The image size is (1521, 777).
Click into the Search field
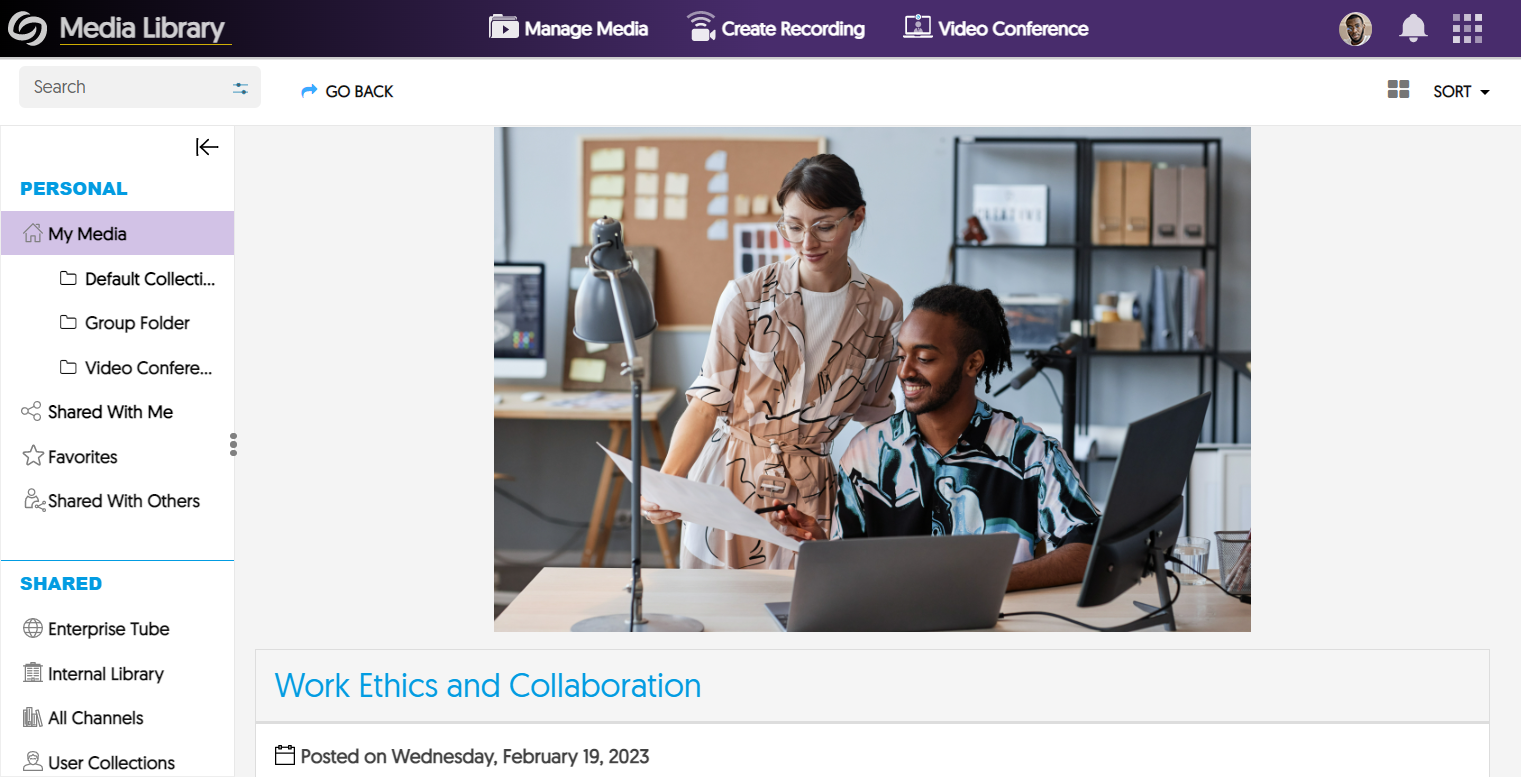point(140,87)
